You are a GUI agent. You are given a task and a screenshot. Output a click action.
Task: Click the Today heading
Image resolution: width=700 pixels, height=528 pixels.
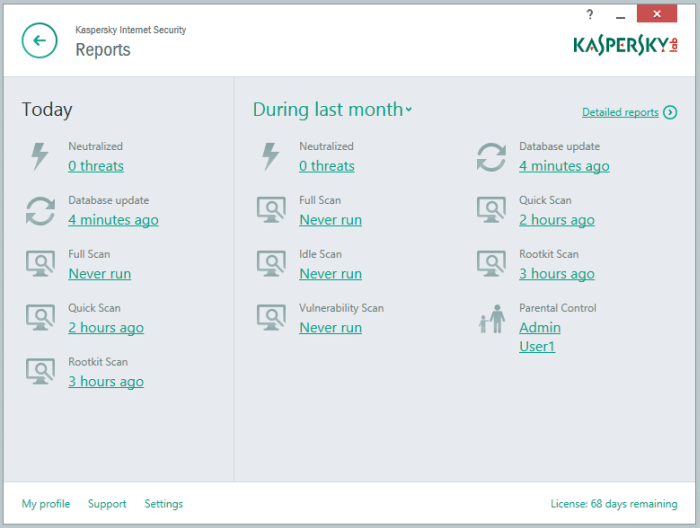coord(47,110)
